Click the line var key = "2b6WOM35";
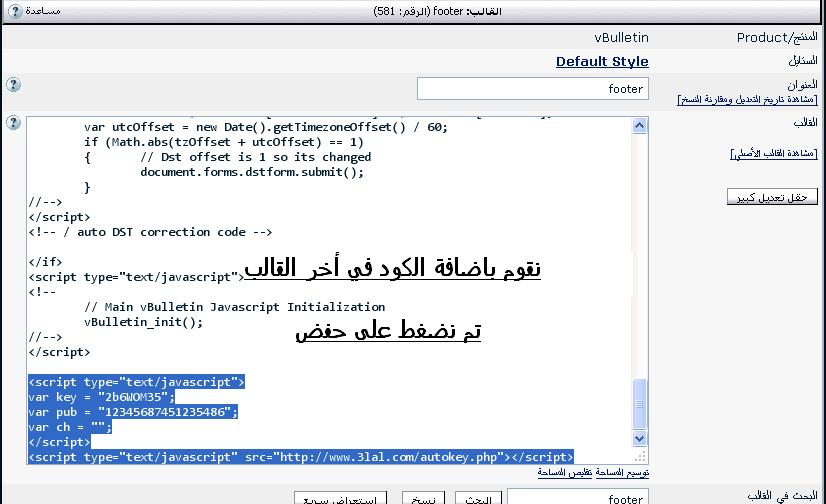This screenshot has height=504, width=826. [x=101, y=397]
